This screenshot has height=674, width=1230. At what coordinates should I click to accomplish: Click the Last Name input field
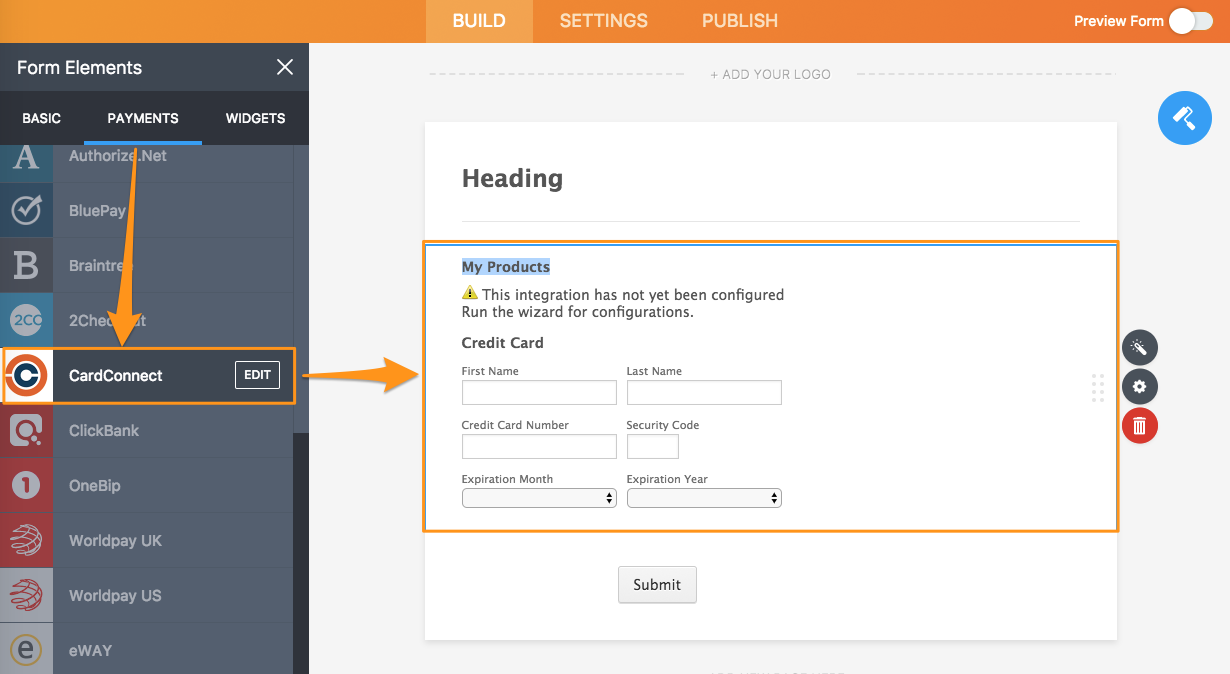(x=704, y=392)
